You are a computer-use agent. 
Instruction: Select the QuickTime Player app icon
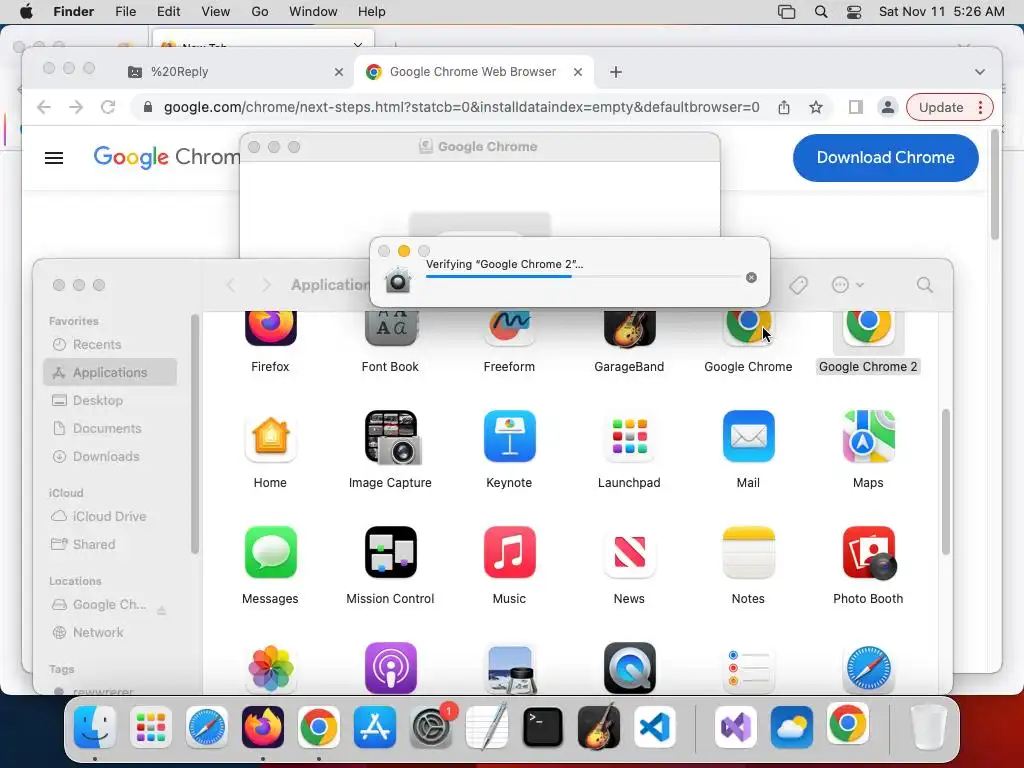click(x=630, y=668)
